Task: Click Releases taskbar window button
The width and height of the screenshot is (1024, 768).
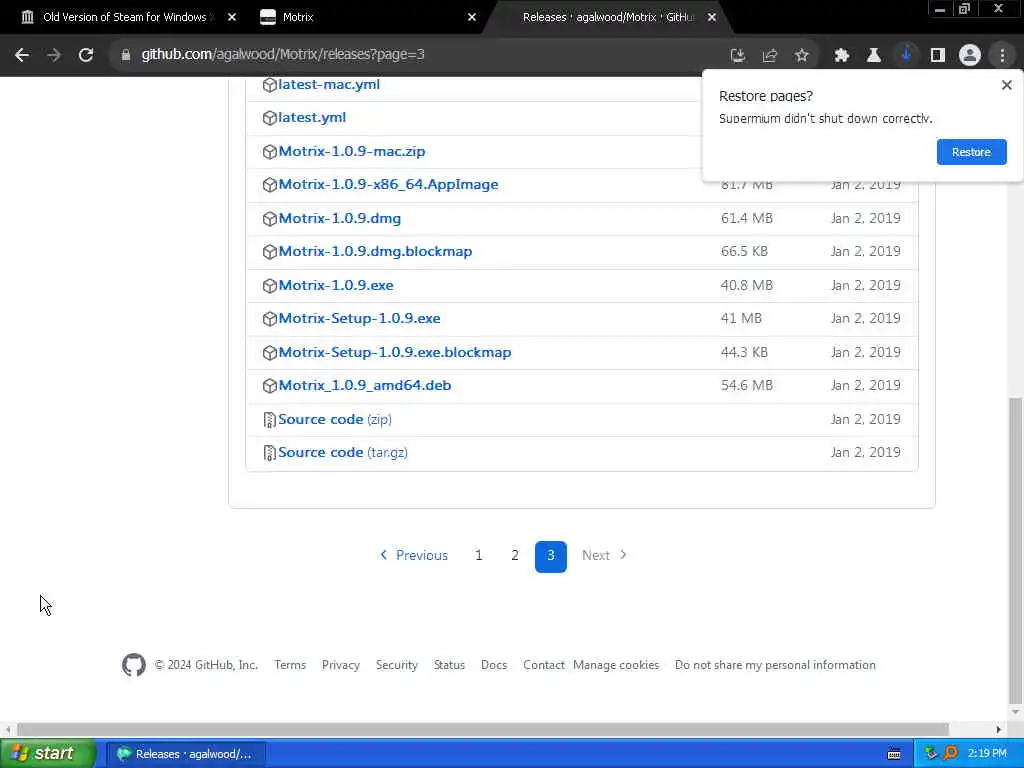Action: pos(185,754)
